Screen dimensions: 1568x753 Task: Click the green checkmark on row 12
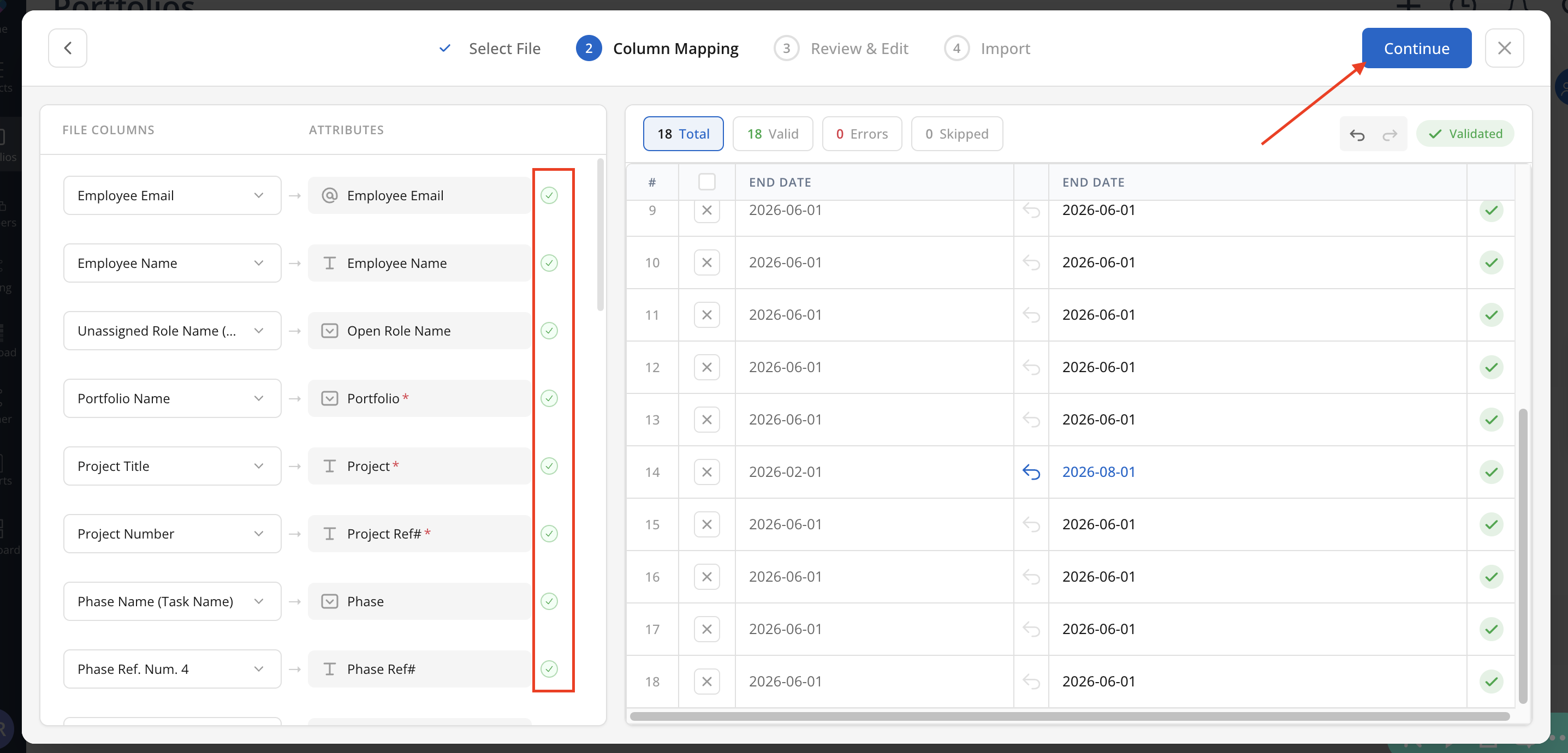click(x=1490, y=367)
